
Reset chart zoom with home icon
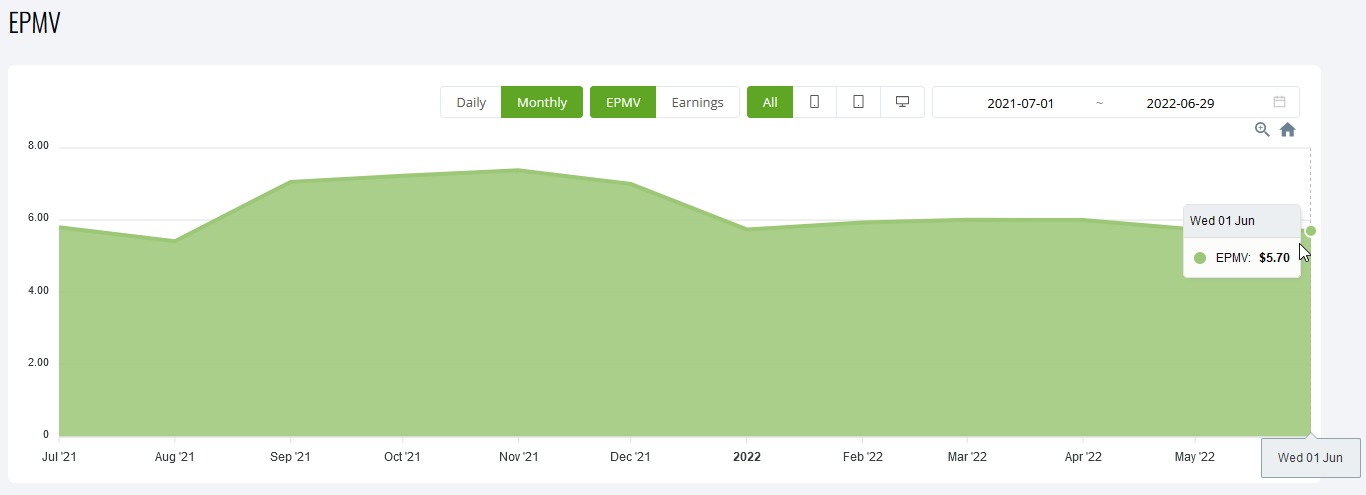click(1288, 130)
